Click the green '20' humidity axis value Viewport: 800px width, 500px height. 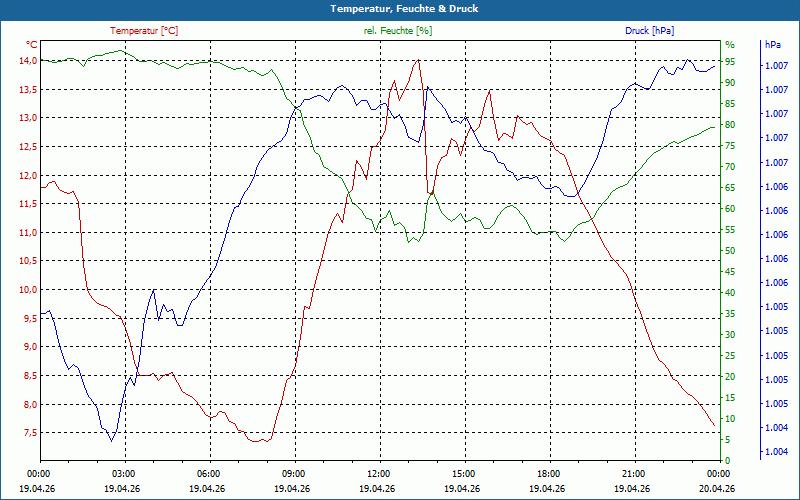point(730,377)
